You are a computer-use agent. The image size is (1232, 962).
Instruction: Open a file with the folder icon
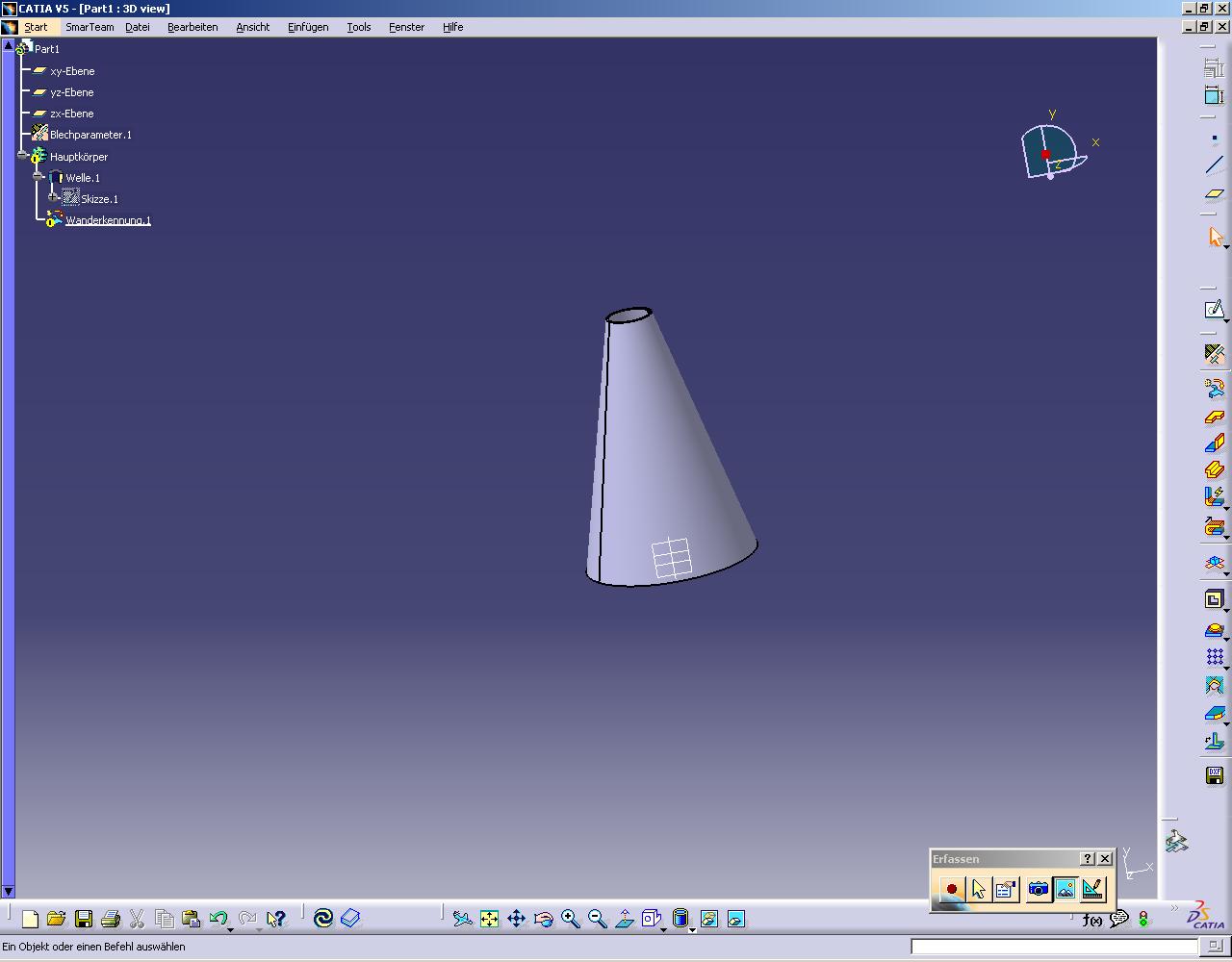coord(56,919)
